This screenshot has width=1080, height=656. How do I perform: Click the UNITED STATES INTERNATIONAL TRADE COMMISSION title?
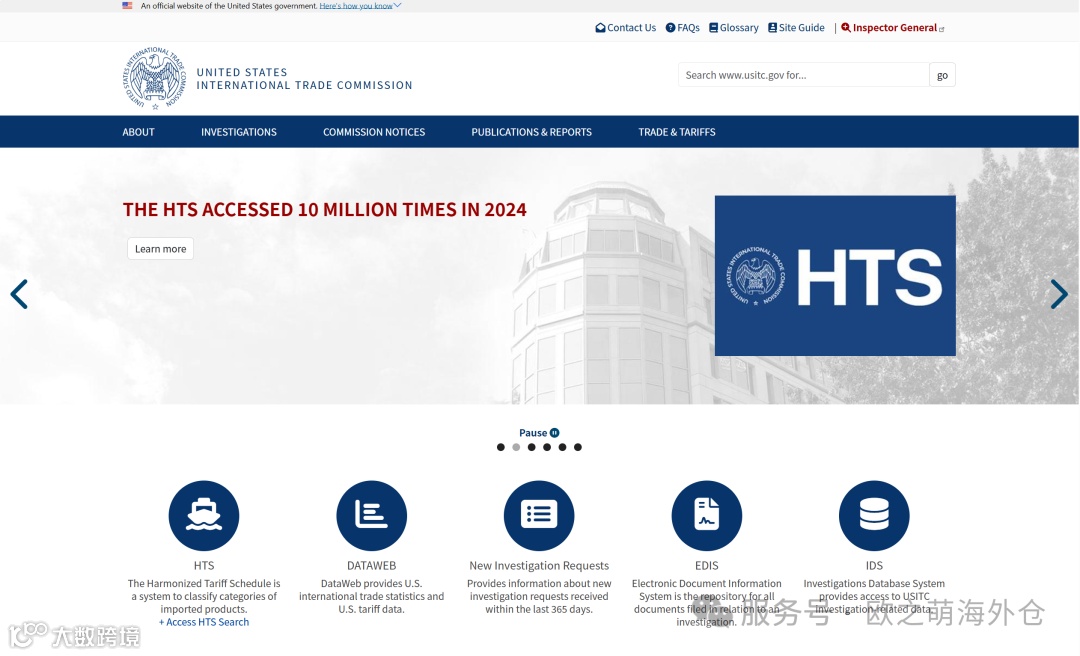304,79
